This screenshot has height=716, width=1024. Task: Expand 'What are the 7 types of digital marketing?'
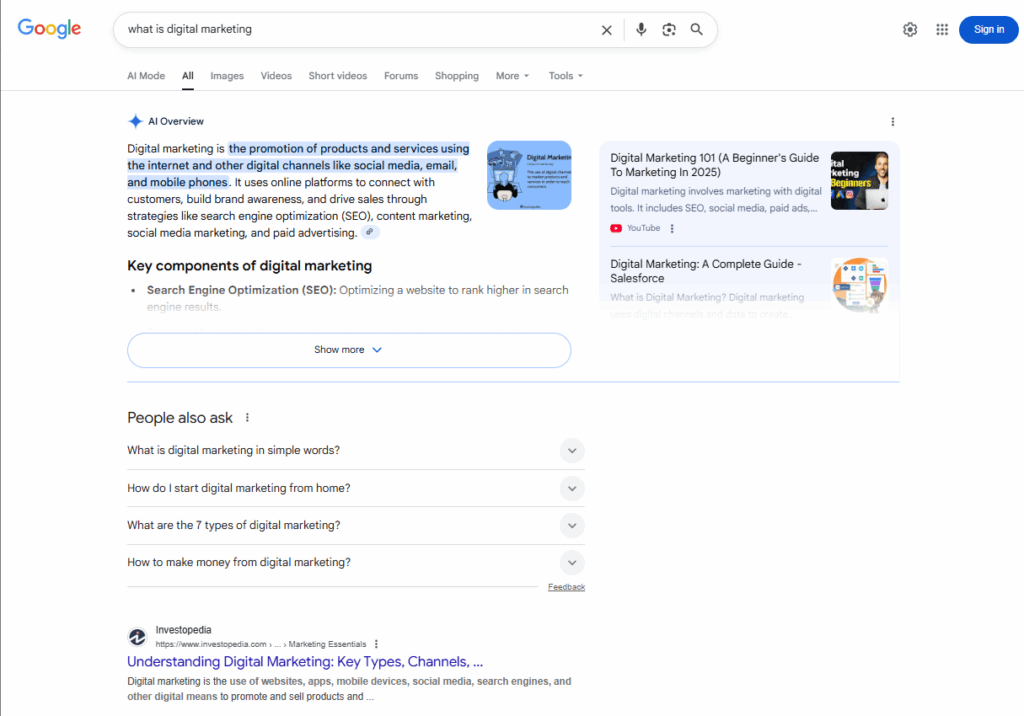coord(572,525)
